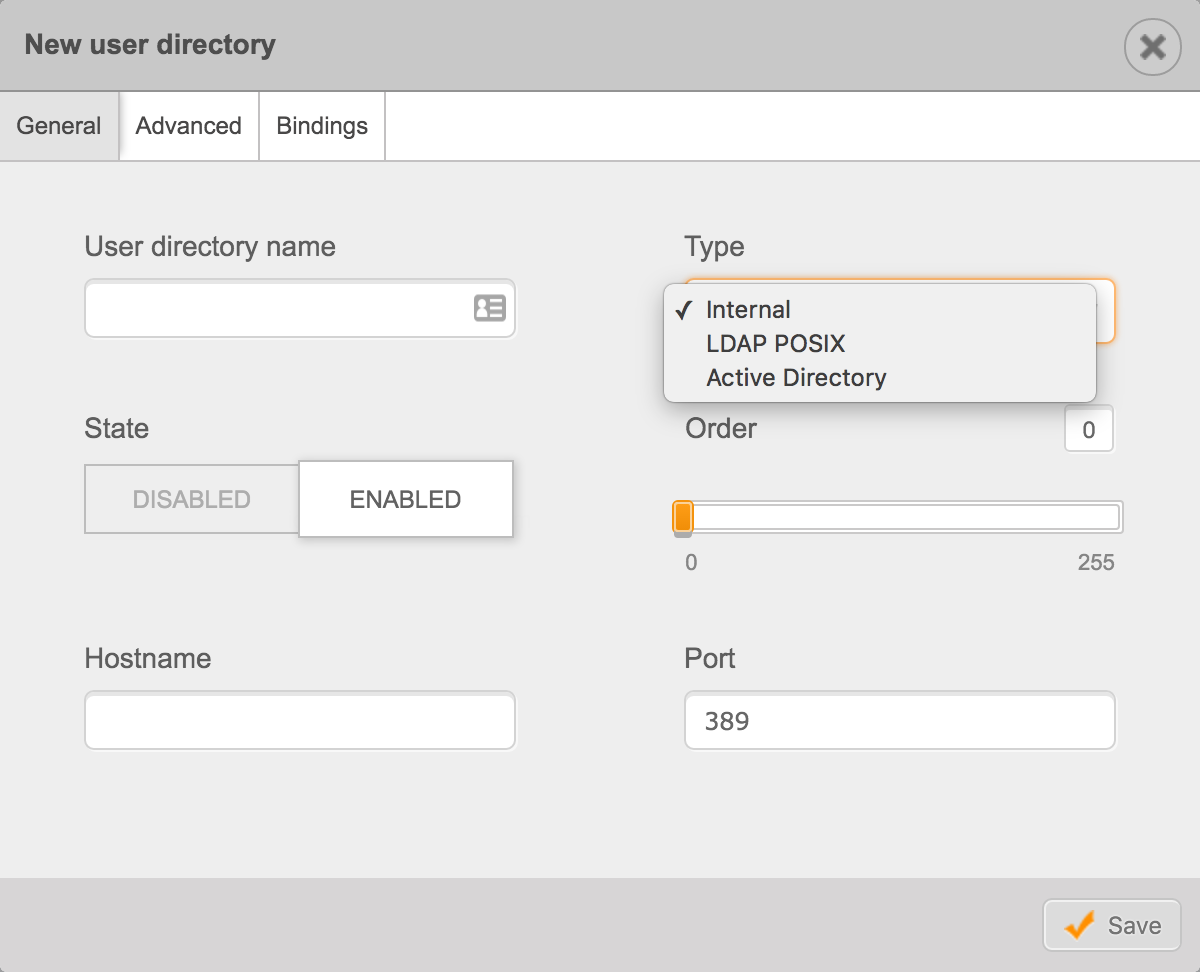Click the 255 maximum label below slider
The image size is (1200, 972).
(x=1095, y=562)
